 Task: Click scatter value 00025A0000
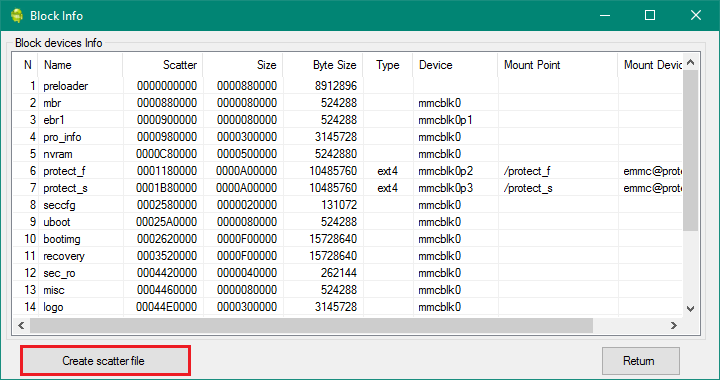[166, 222]
